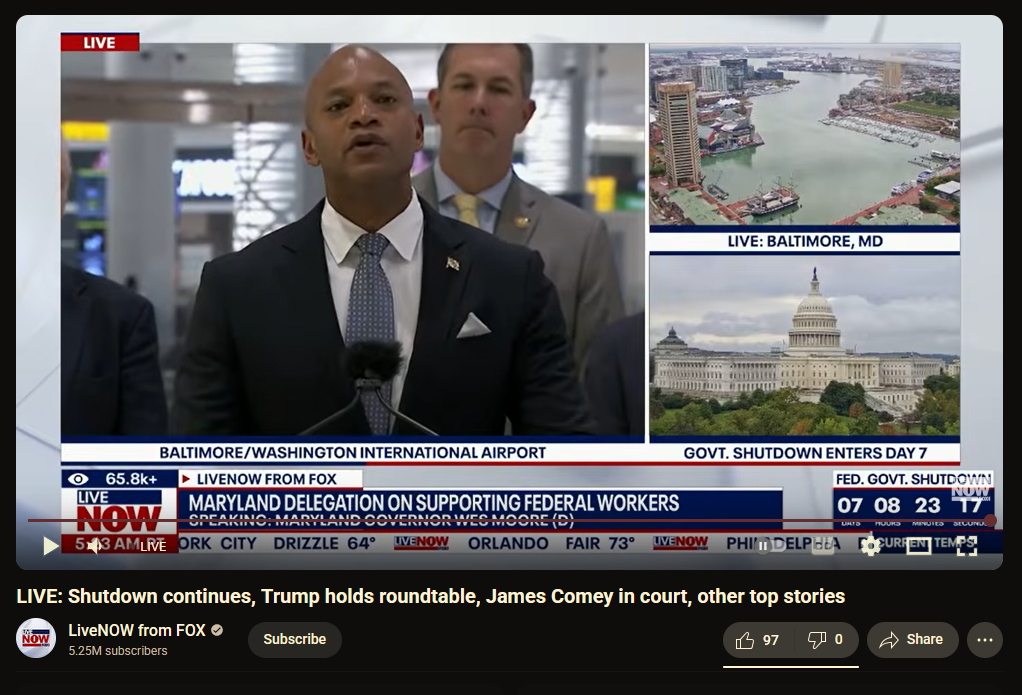1022x695 pixels.
Task: Dislike the video with thumbs down
Action: pos(826,640)
